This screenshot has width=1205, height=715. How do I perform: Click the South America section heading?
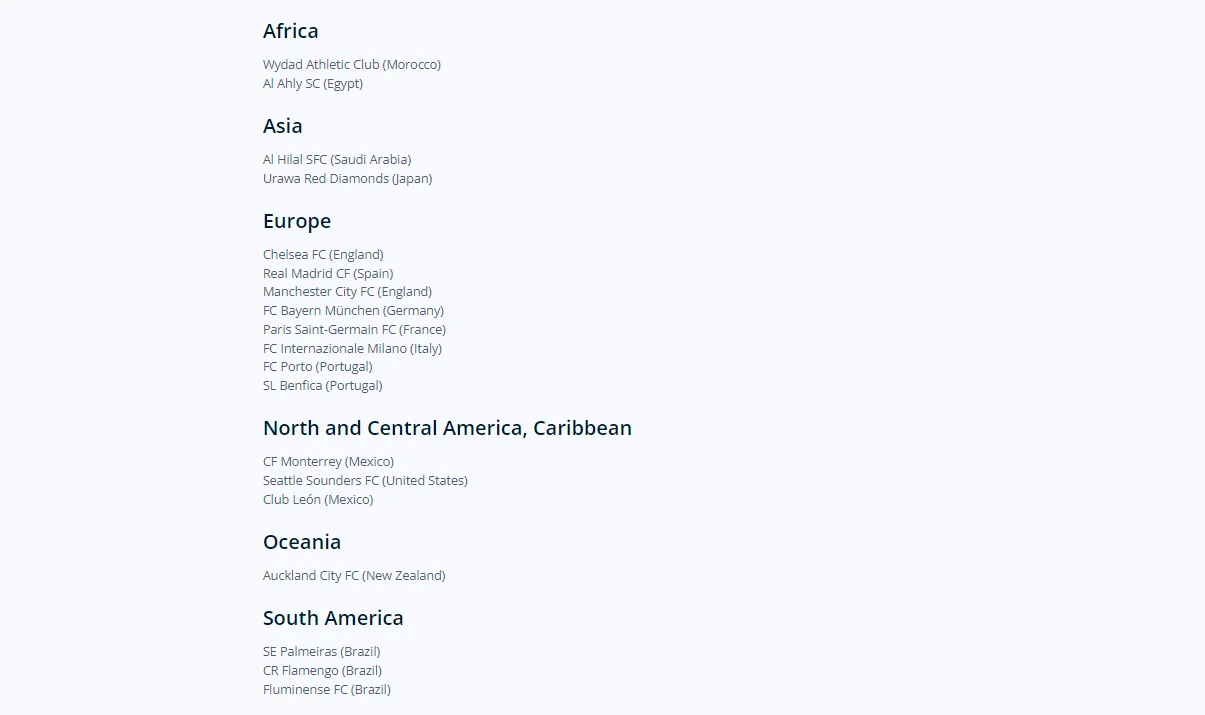point(333,618)
